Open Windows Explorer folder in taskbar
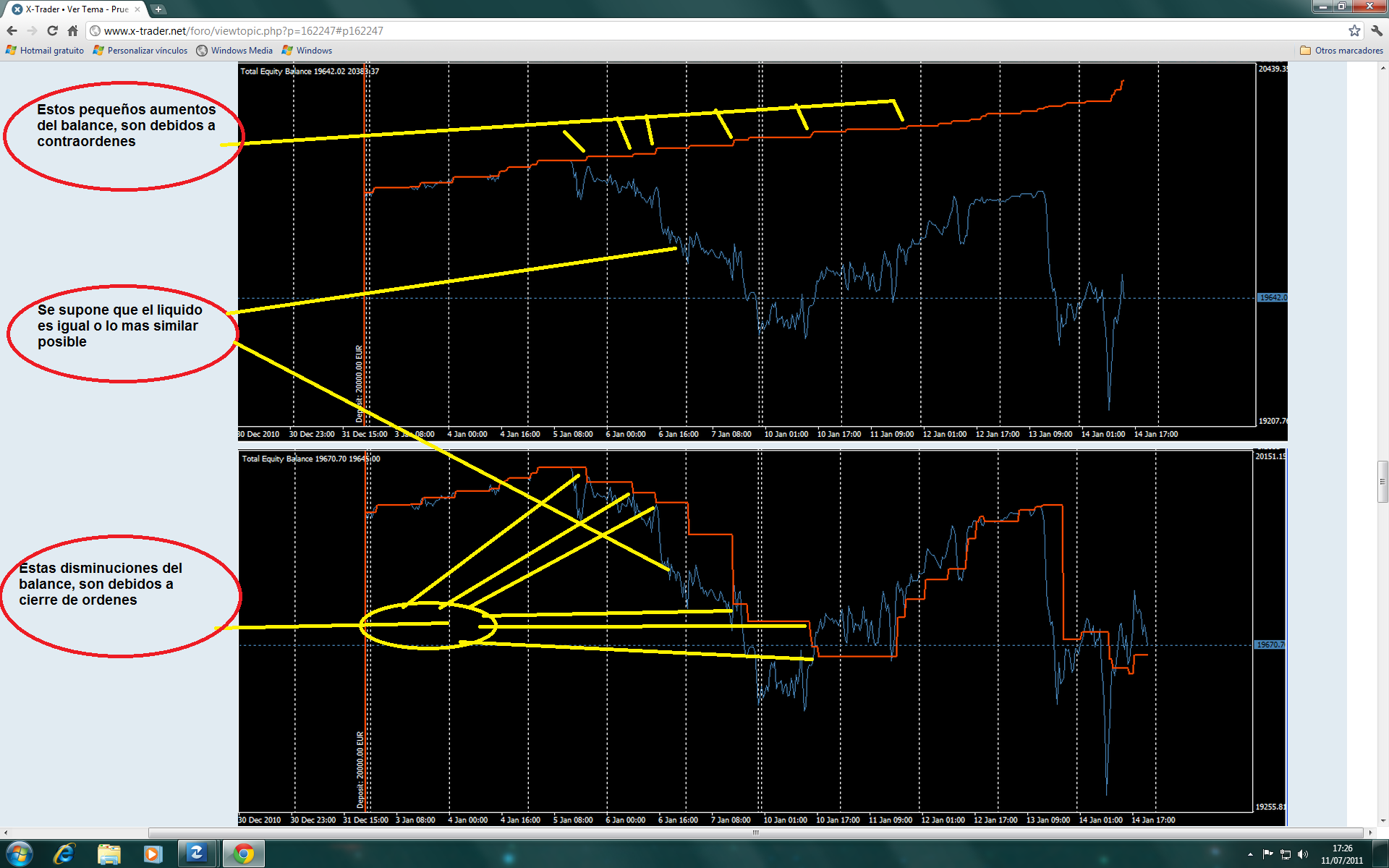This screenshot has width=1389, height=868. tap(109, 854)
